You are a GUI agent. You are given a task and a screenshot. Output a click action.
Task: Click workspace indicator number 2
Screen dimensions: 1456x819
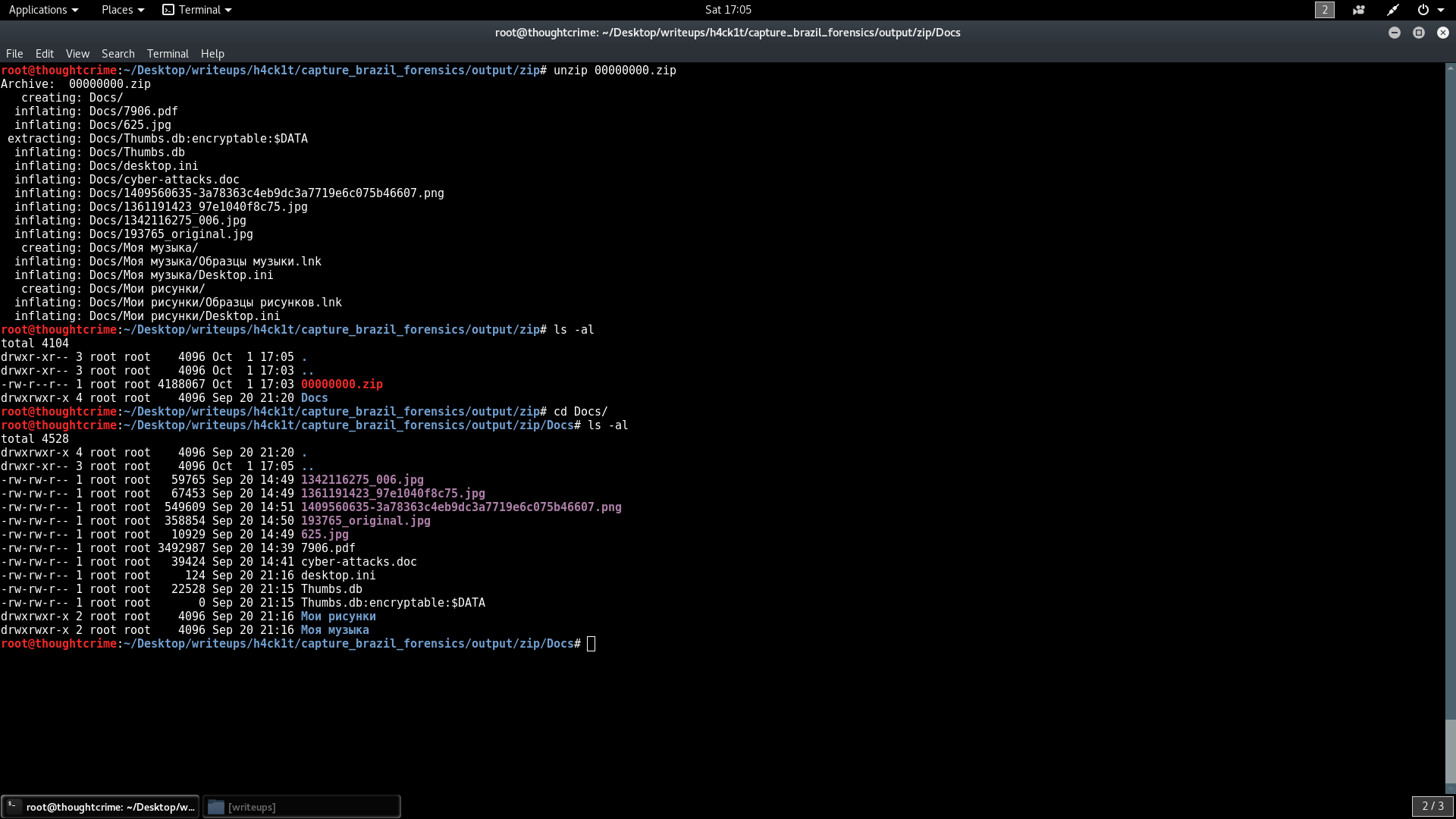tap(1324, 10)
